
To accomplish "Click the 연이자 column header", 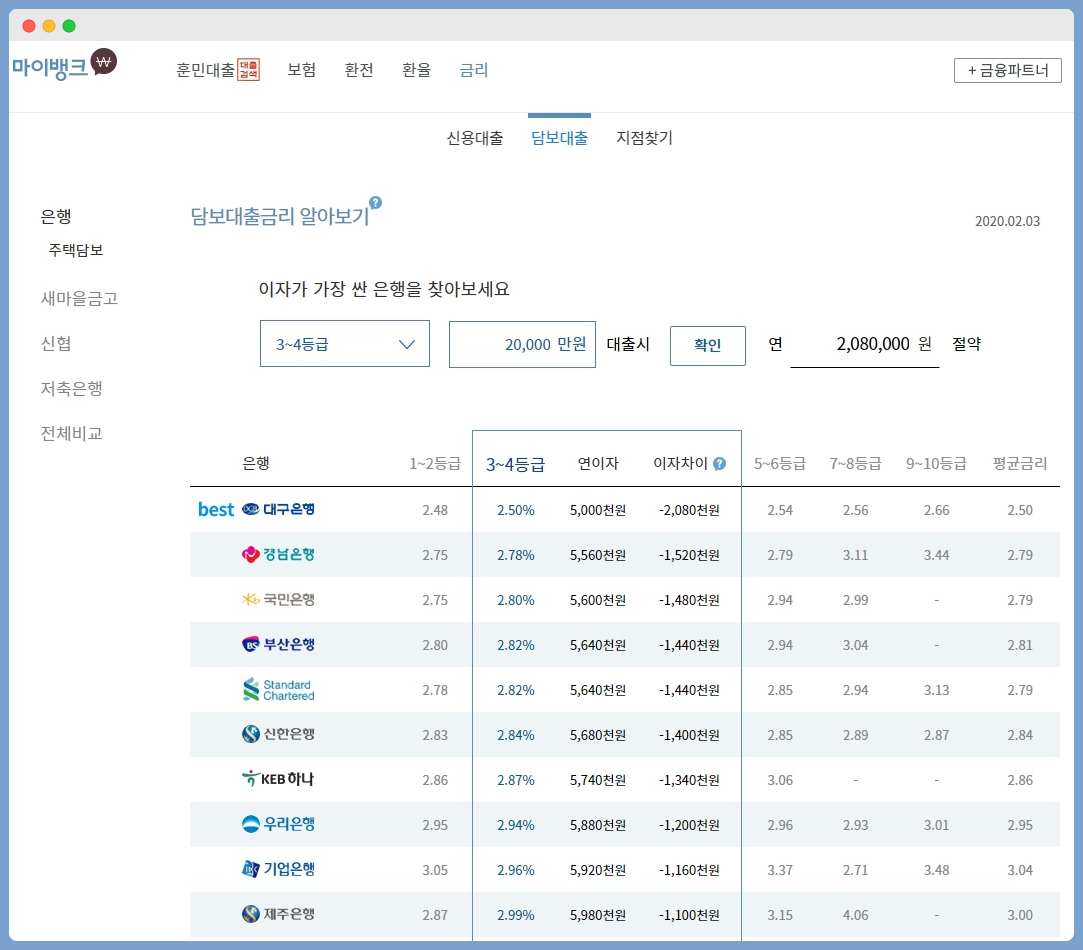I will click(598, 464).
